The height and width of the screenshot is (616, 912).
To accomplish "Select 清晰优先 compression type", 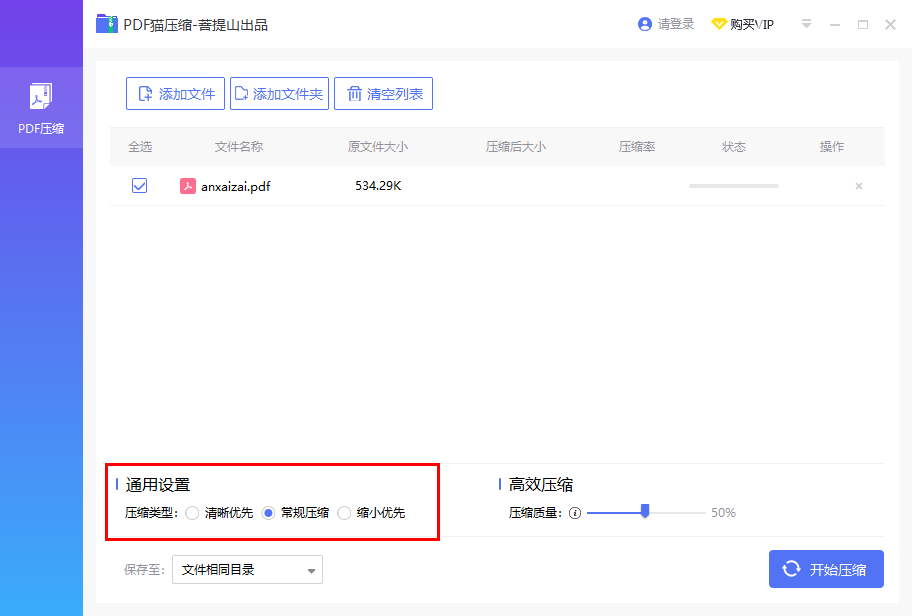I will click(x=192, y=513).
